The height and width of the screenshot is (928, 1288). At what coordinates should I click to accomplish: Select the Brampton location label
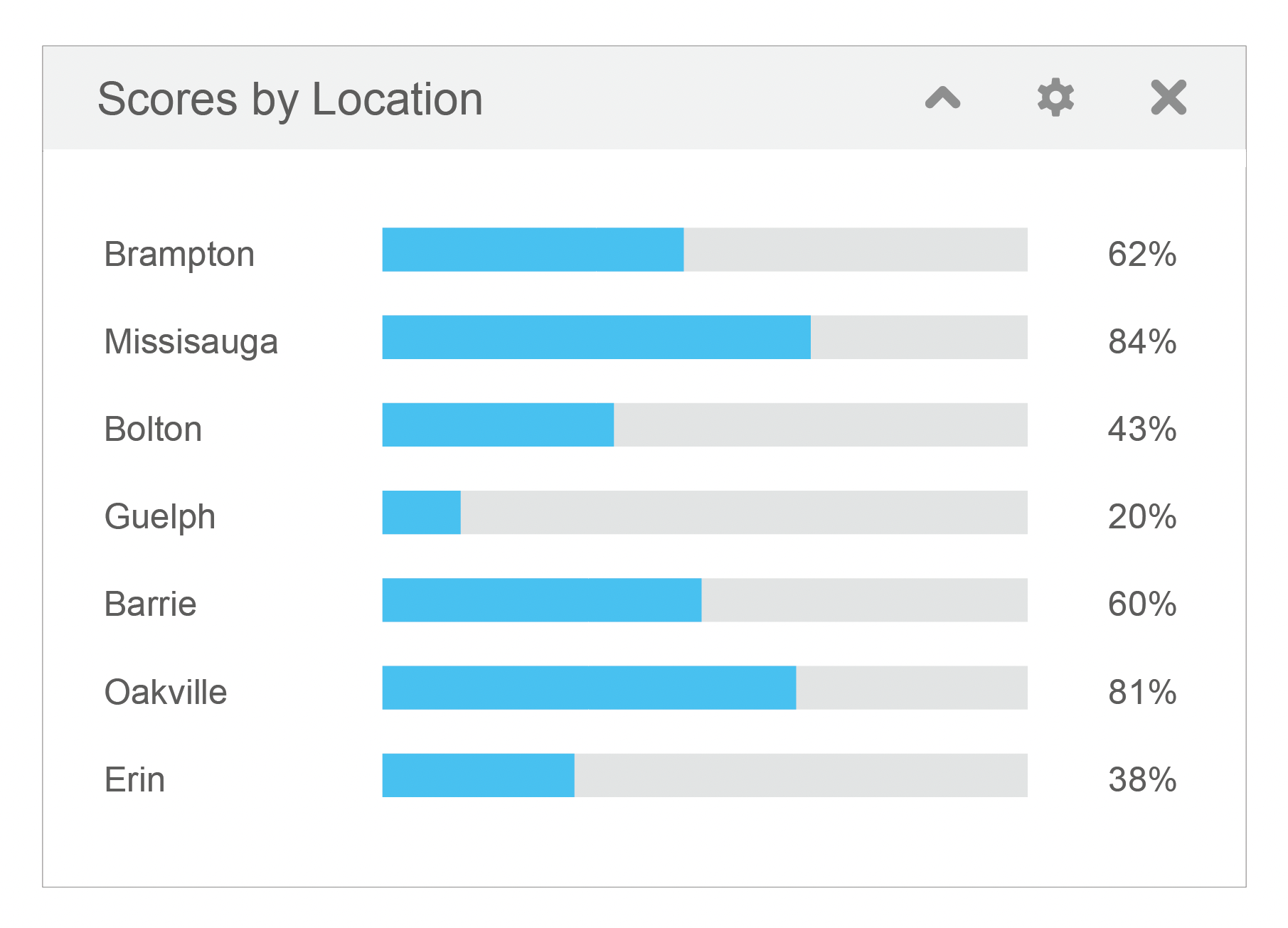pos(179,255)
